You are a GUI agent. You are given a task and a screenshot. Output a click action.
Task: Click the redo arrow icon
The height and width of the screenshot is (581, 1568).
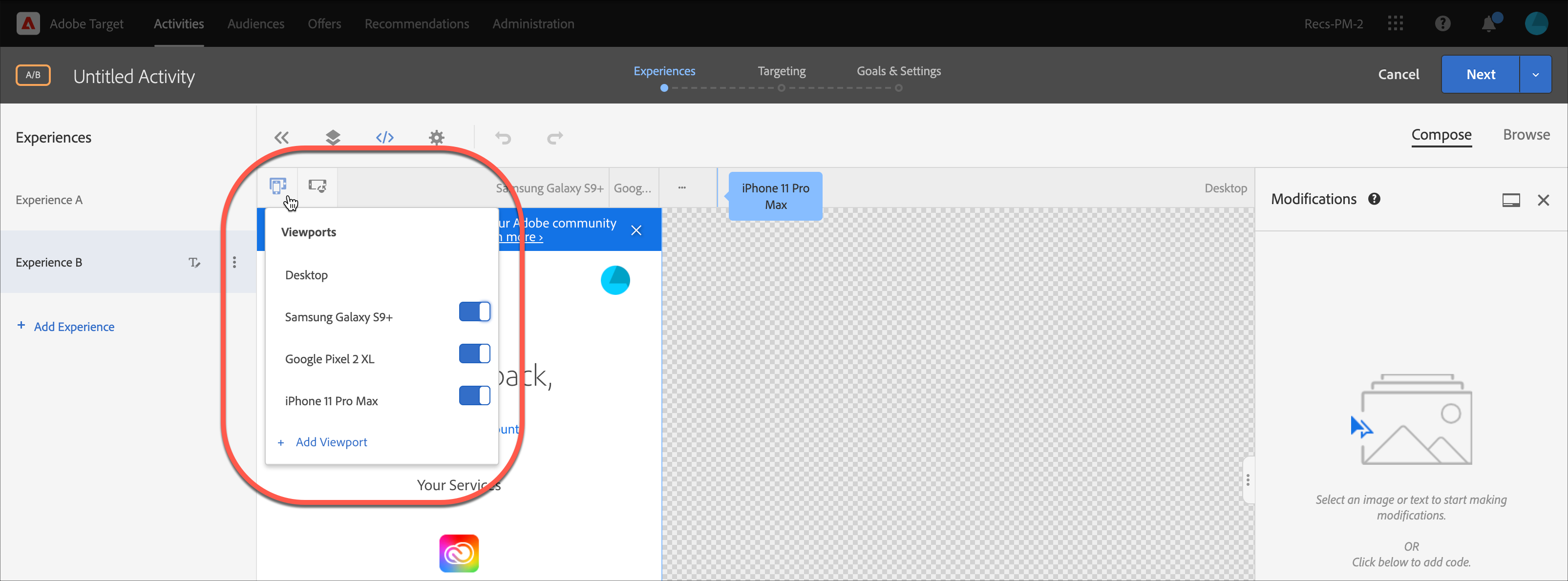point(555,137)
